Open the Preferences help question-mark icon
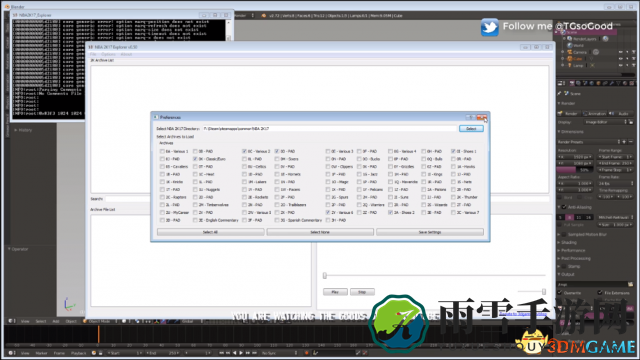The width and height of the screenshot is (640, 360). coord(471,117)
